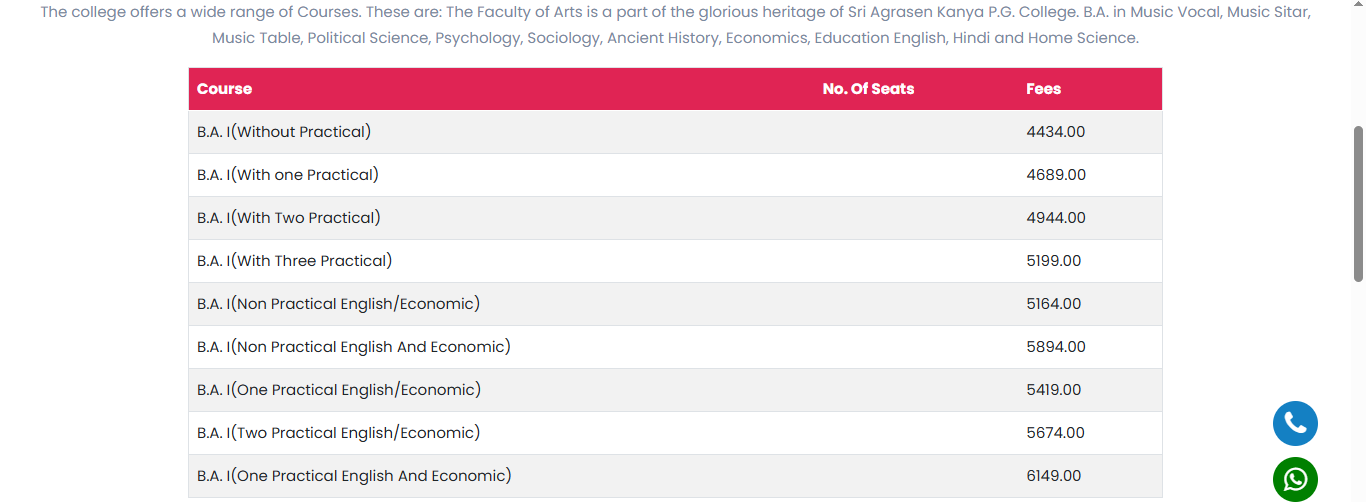Viewport: 1366px width, 502px height.
Task: Select the B.A. I(Without Practical) row
Action: pyautogui.click(x=284, y=132)
